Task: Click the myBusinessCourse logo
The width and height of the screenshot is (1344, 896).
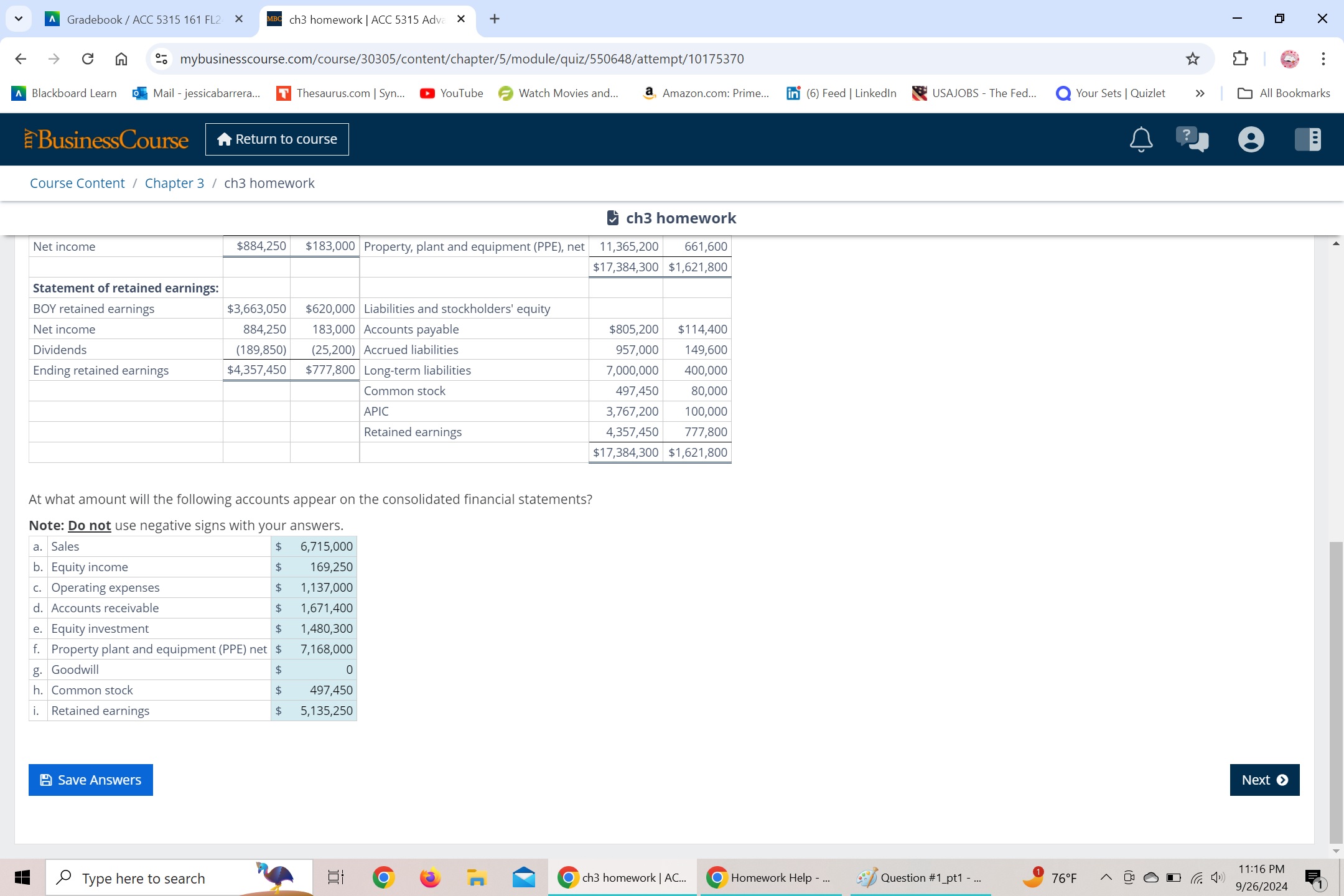Action: click(106, 139)
